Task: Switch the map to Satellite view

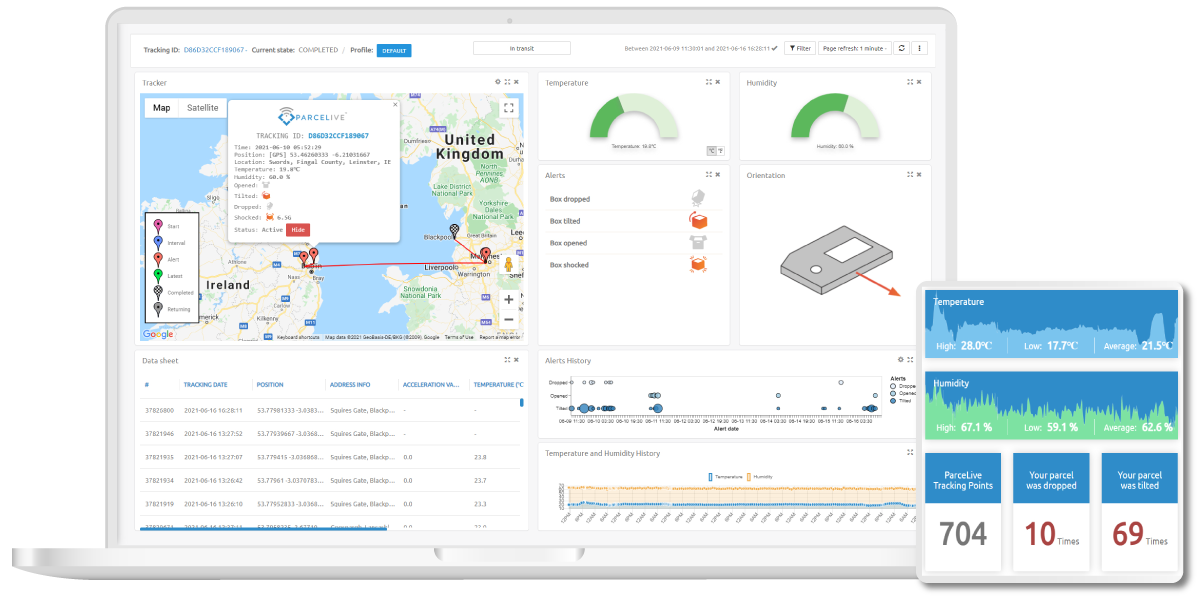Action: click(204, 107)
